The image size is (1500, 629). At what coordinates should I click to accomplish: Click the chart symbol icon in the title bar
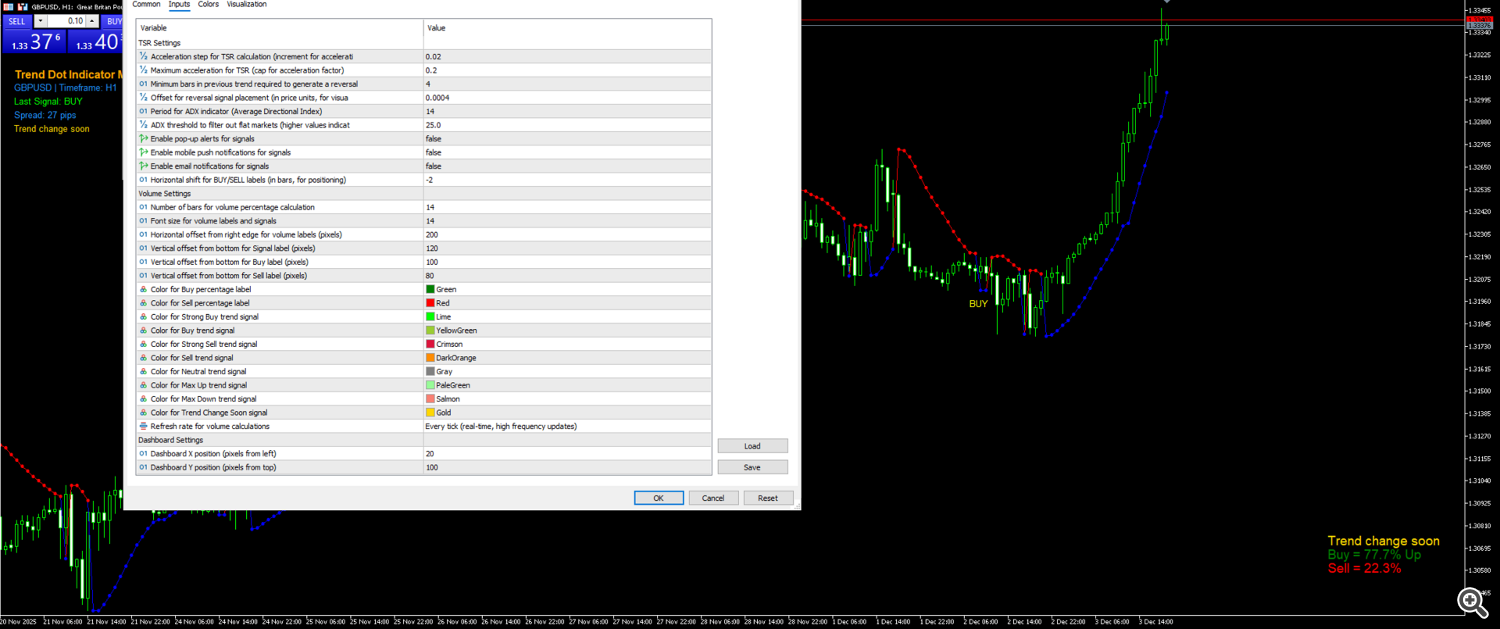pyautogui.click(x=23, y=5)
